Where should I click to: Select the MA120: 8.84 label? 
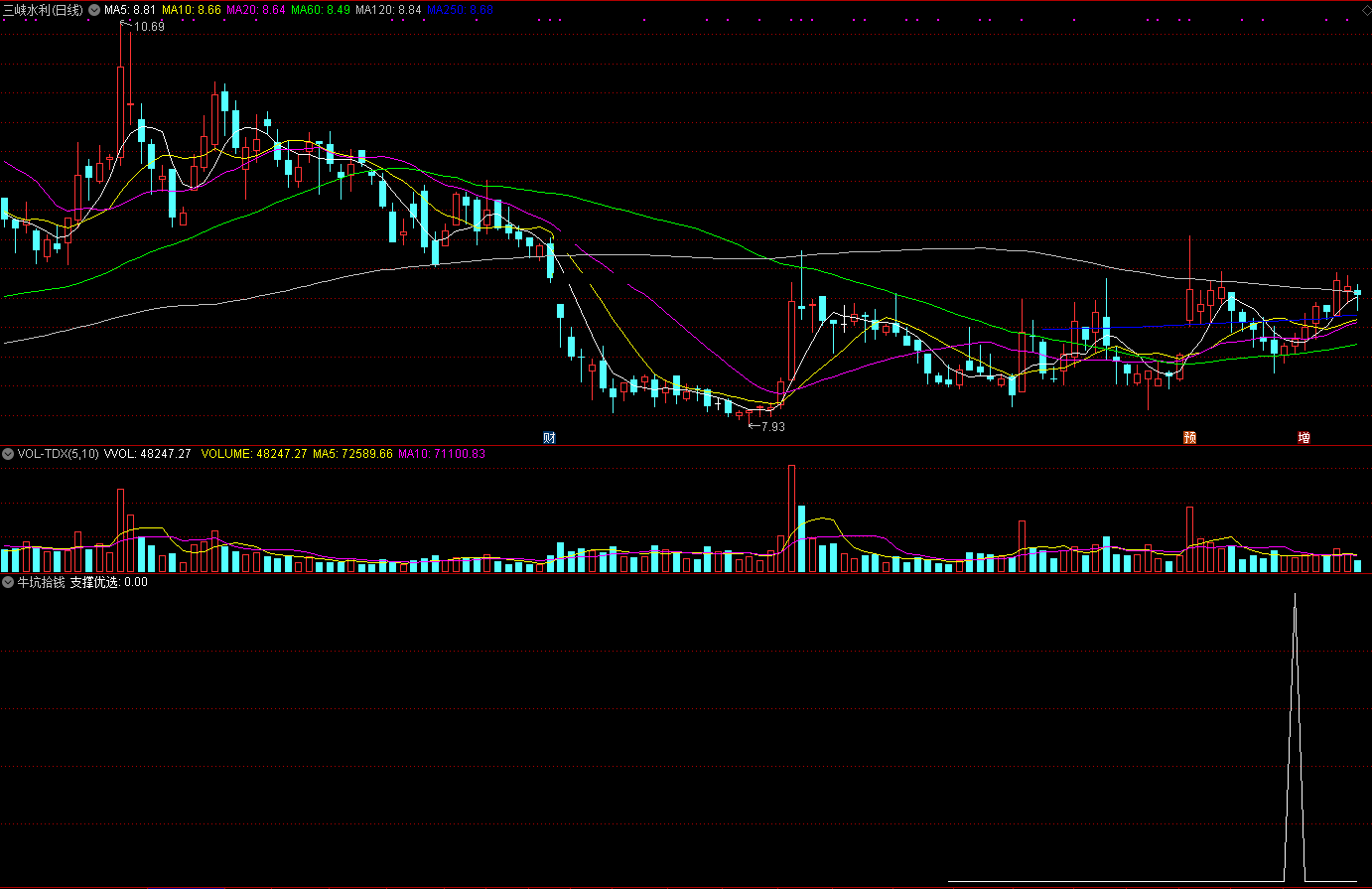pos(388,9)
